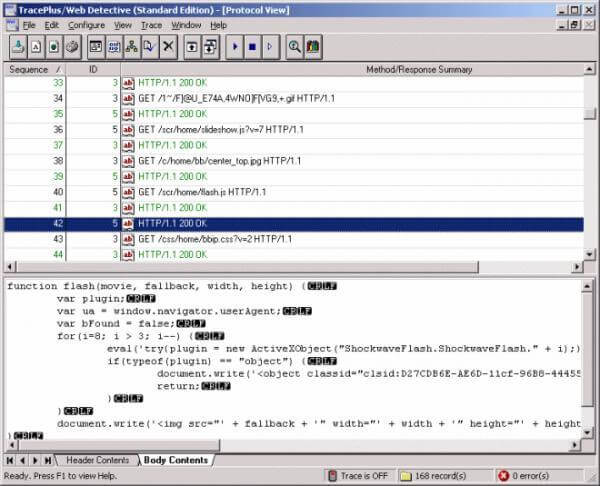The width and height of the screenshot is (600, 486).
Task: Click the magnifying glass find icon
Action: (x=294, y=47)
